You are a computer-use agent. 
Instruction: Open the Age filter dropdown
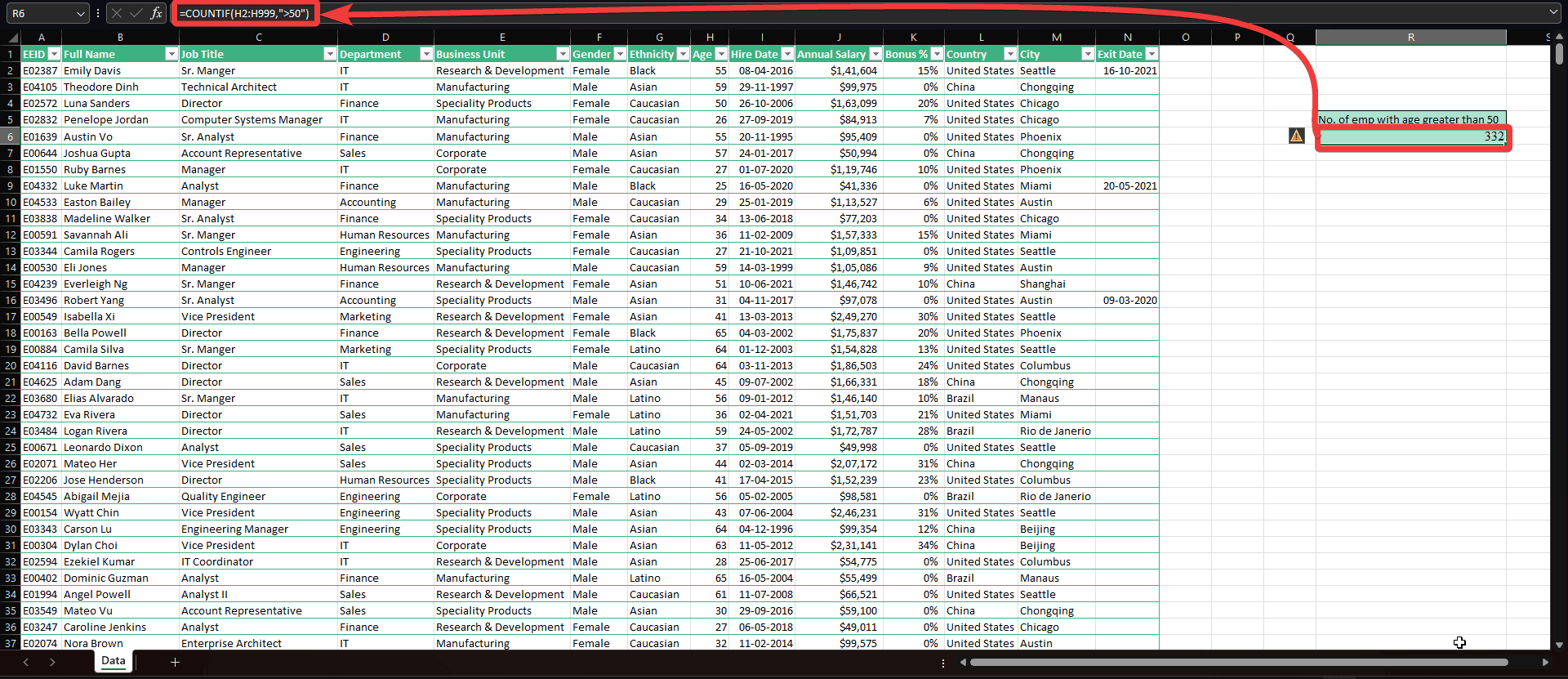coord(721,54)
